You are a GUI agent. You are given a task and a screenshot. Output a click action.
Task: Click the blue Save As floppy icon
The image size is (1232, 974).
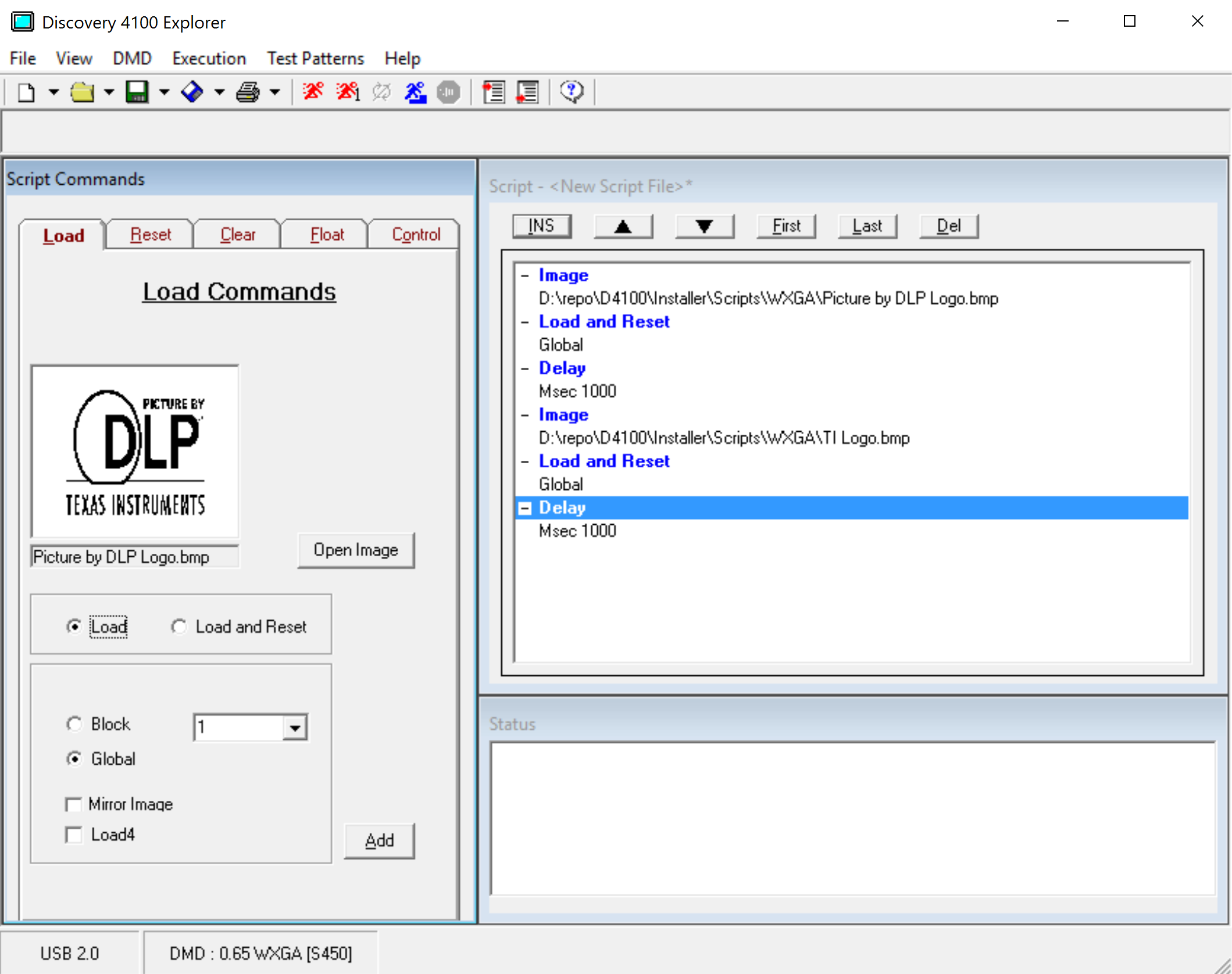tap(192, 92)
